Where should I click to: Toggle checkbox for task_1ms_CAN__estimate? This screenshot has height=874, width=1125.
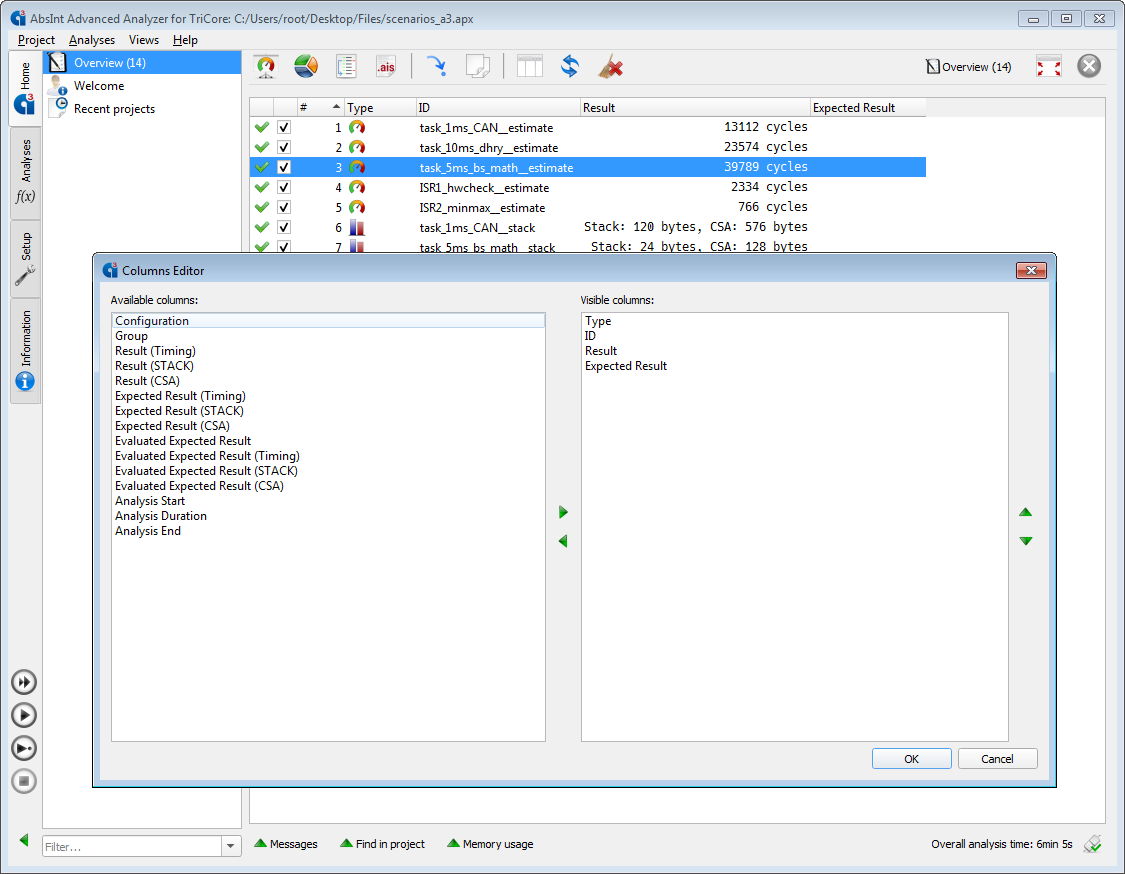[284, 127]
